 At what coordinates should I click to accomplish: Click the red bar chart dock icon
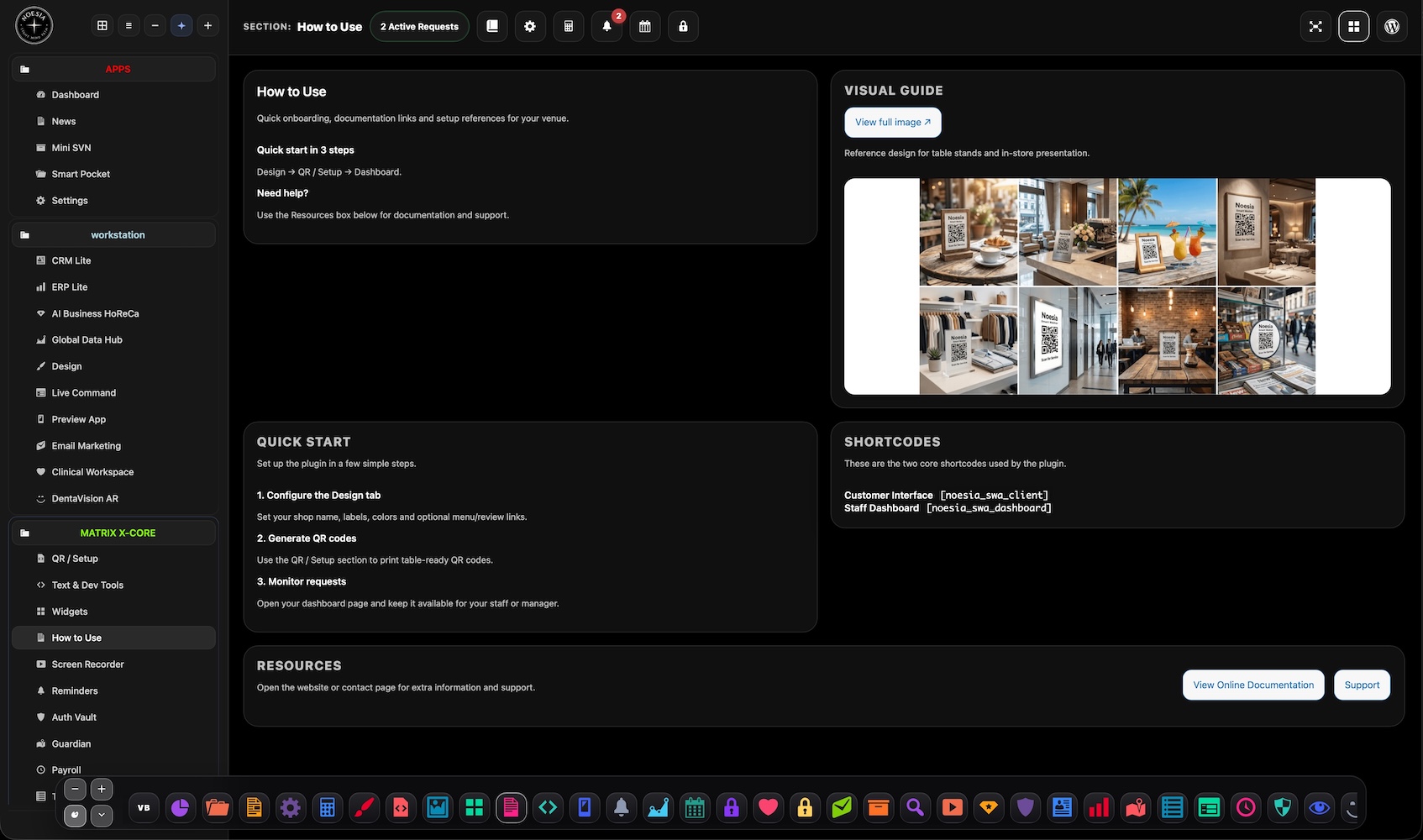pos(1099,808)
